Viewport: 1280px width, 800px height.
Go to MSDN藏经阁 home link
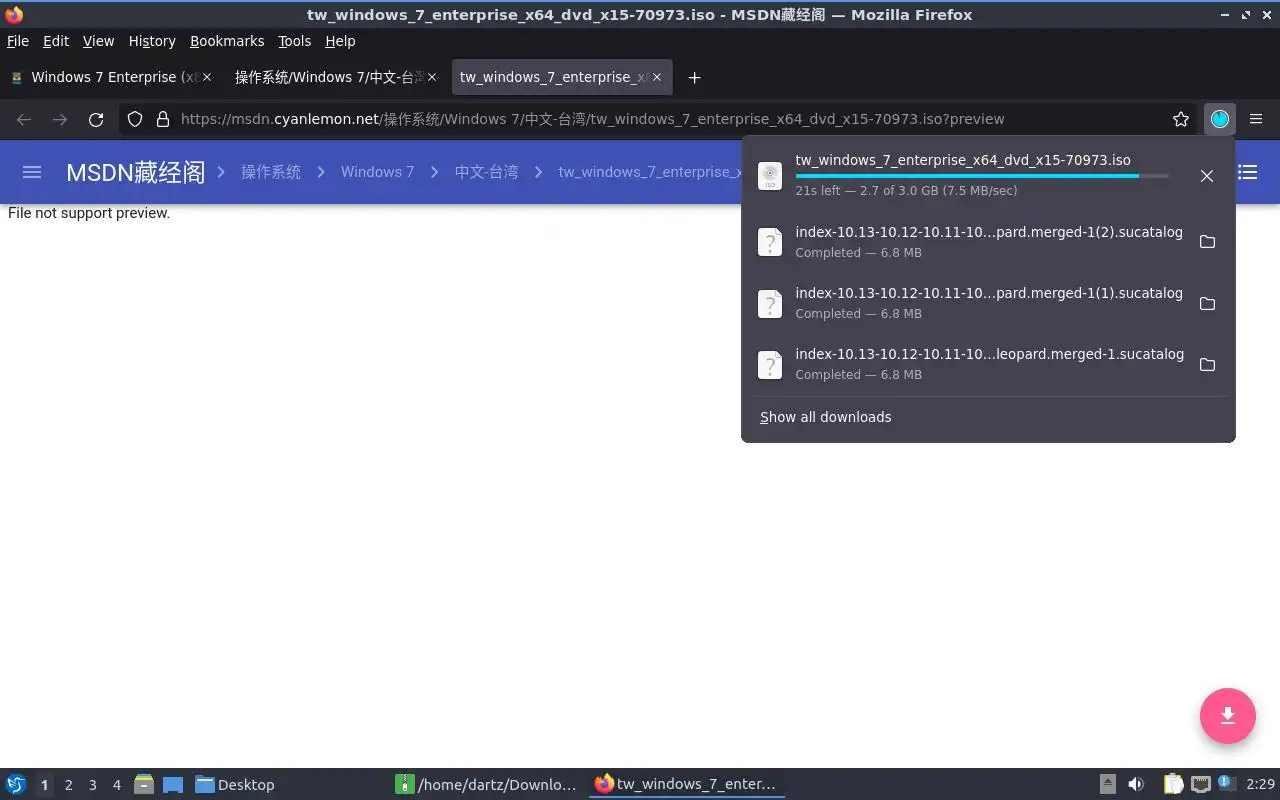[x=135, y=172]
